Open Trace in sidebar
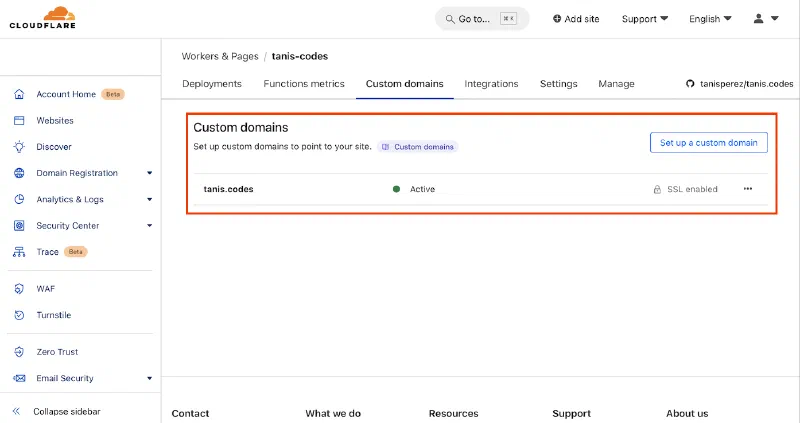This screenshot has width=800, height=423. [47, 252]
